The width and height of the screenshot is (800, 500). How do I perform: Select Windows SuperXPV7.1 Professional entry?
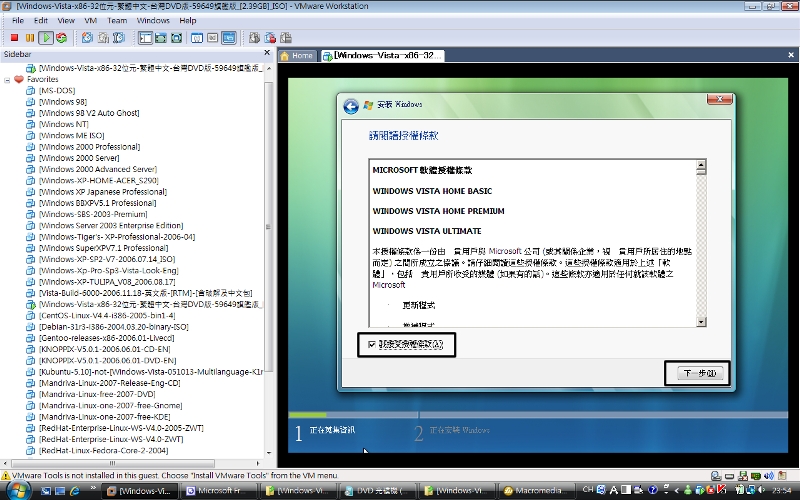(x=104, y=248)
